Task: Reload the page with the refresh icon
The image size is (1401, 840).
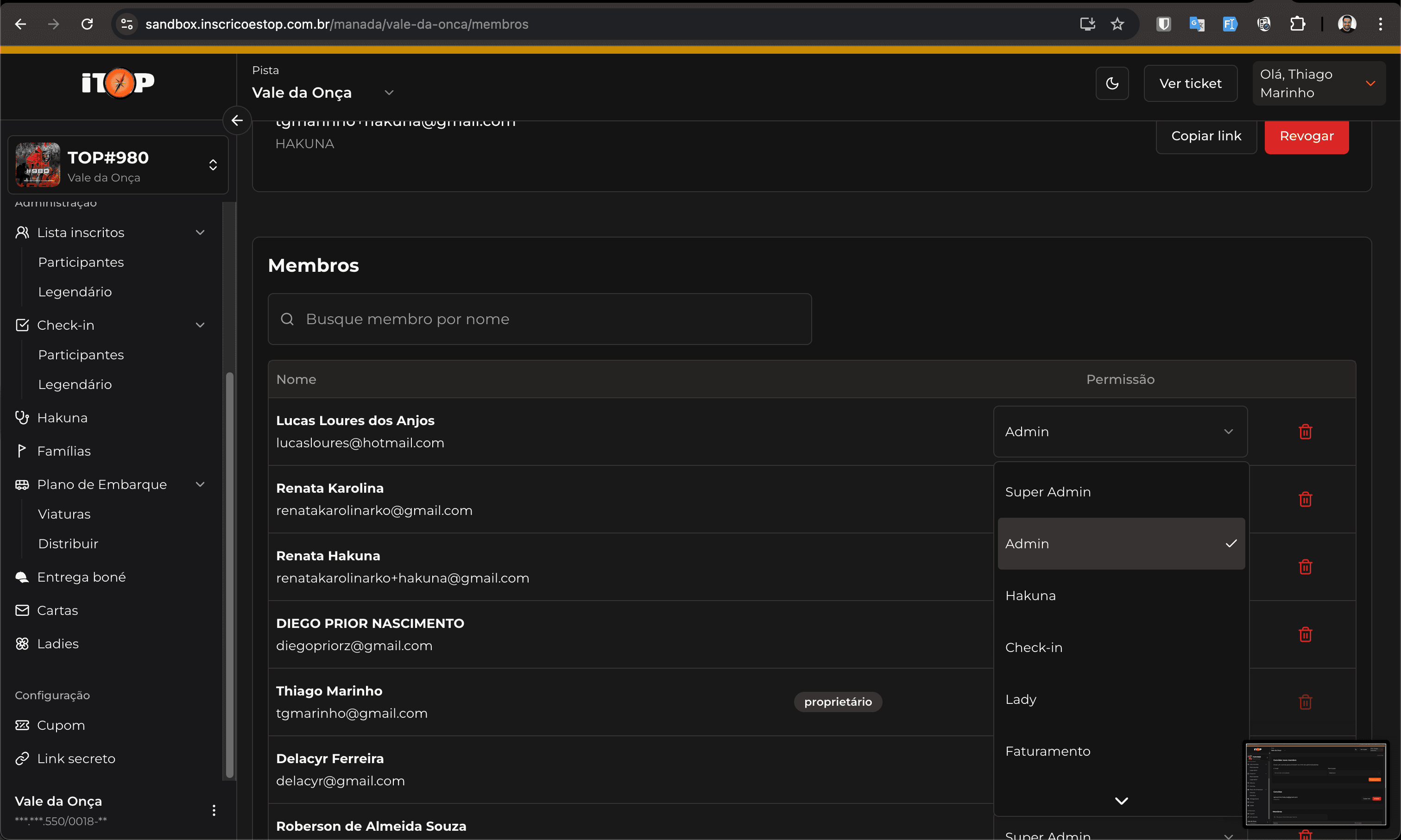Action: (87, 24)
